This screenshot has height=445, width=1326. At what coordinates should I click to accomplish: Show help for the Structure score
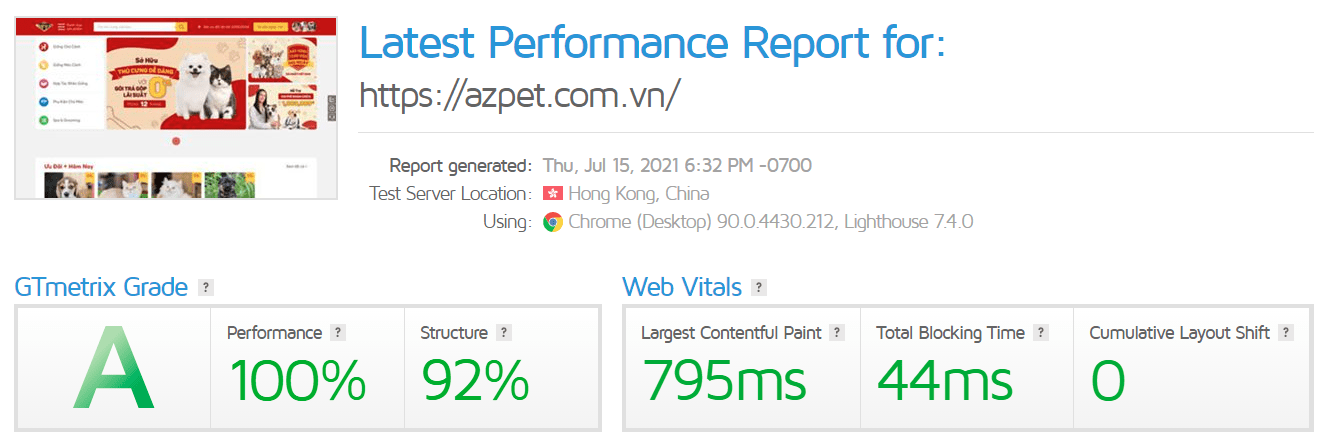click(504, 333)
